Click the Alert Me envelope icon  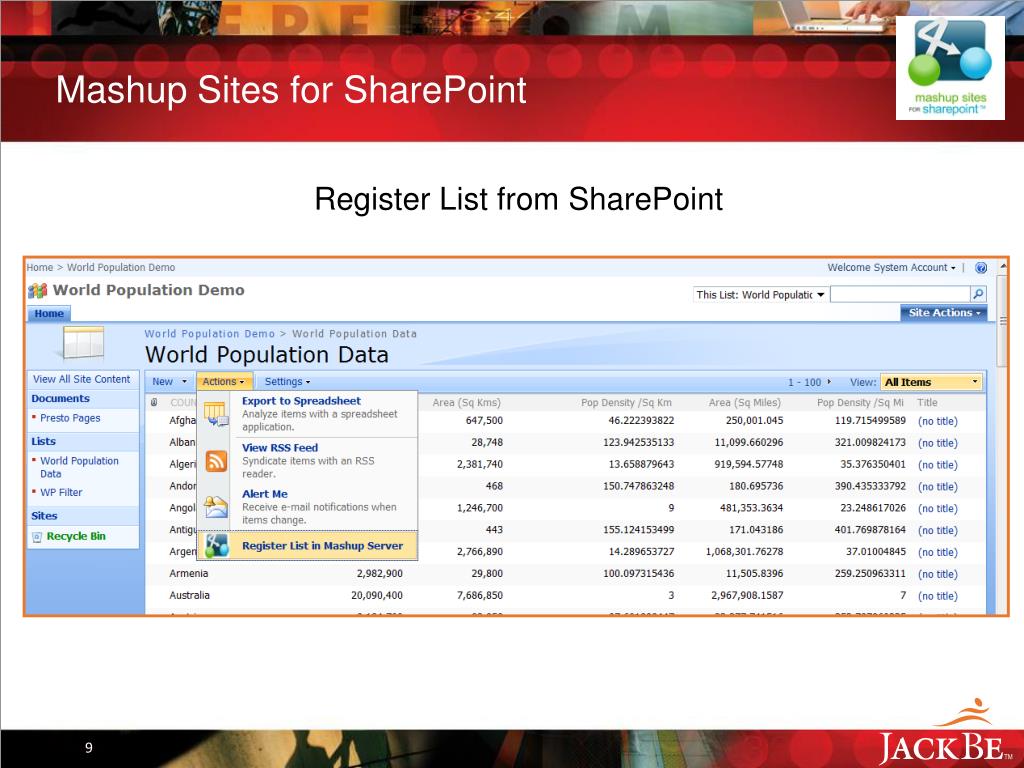216,507
